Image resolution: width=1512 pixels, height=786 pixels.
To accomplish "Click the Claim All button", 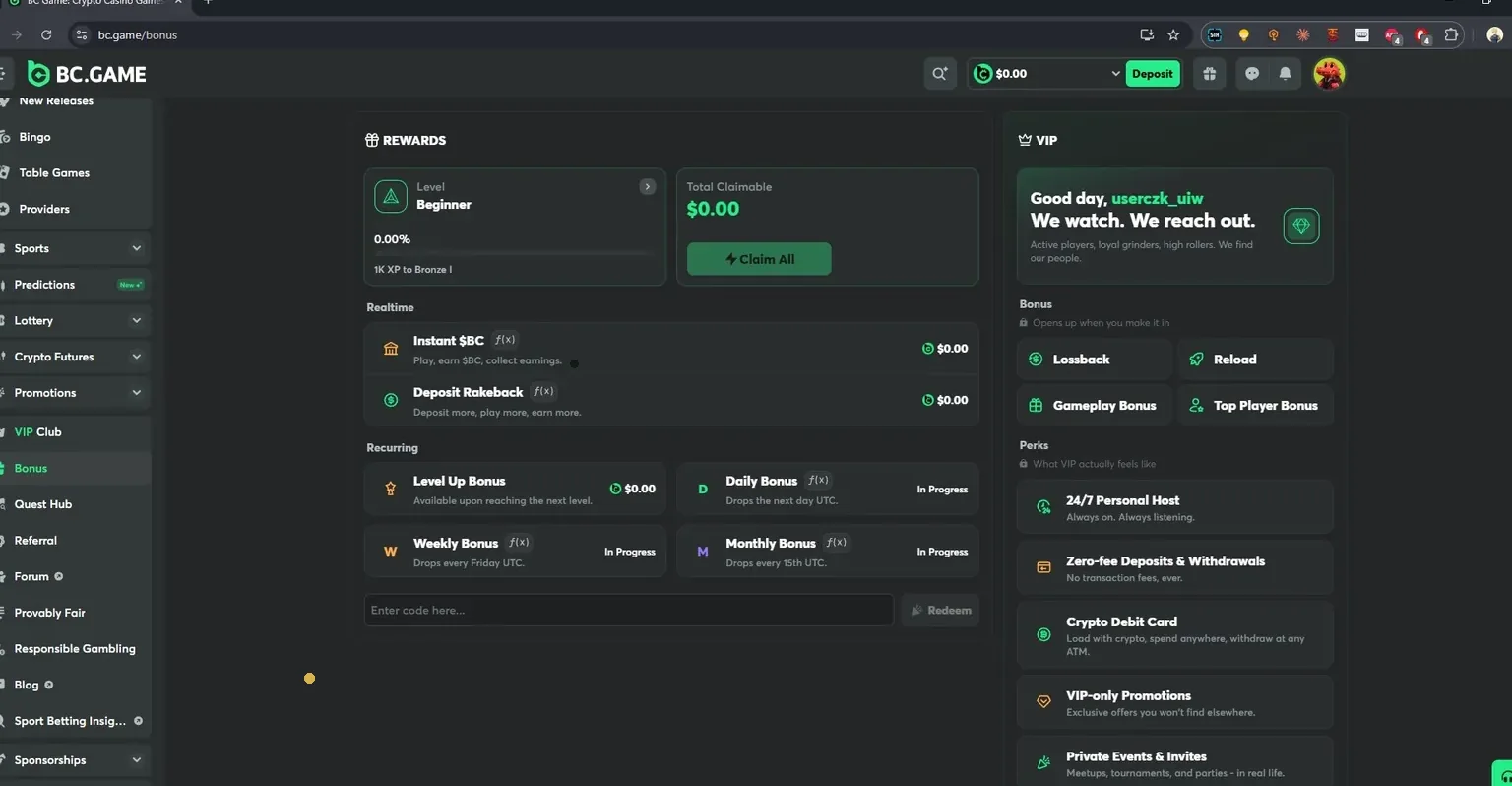I will (759, 259).
